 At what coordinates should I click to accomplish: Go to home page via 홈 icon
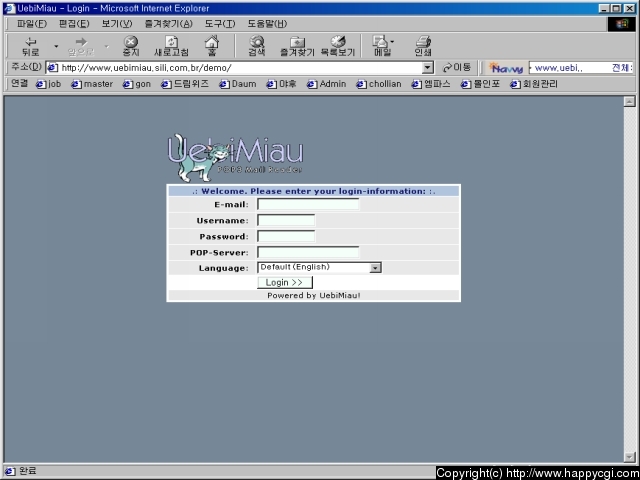click(x=211, y=46)
